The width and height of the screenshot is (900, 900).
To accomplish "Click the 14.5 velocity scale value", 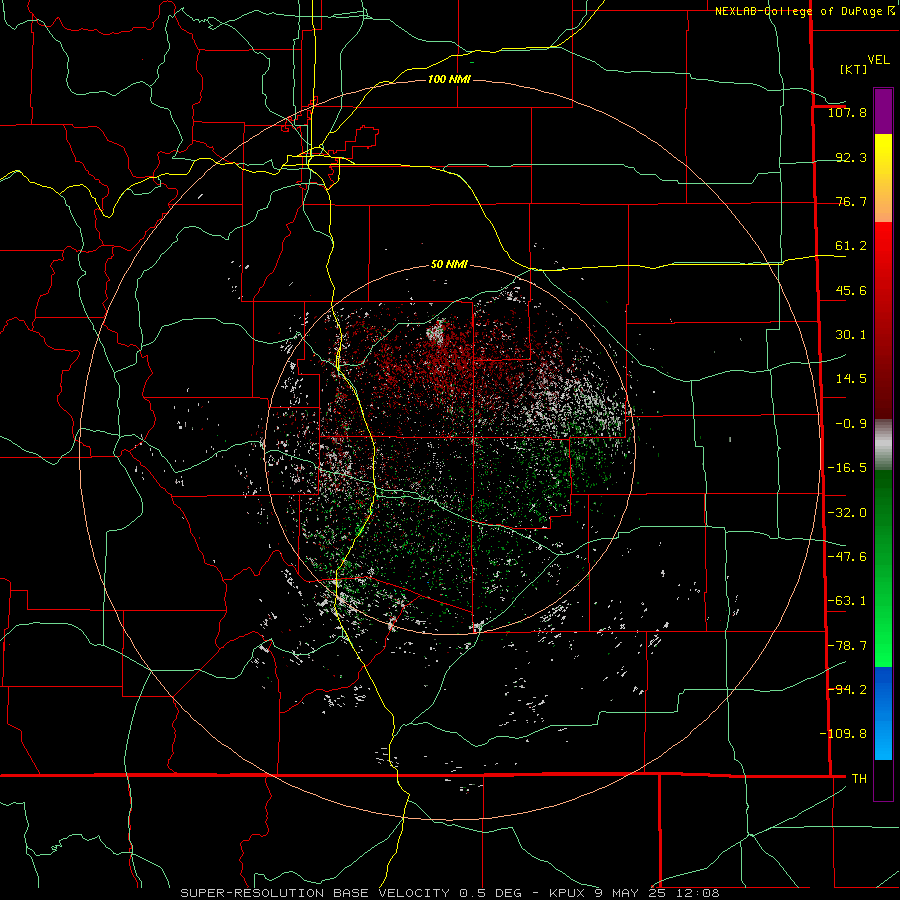I will [851, 379].
